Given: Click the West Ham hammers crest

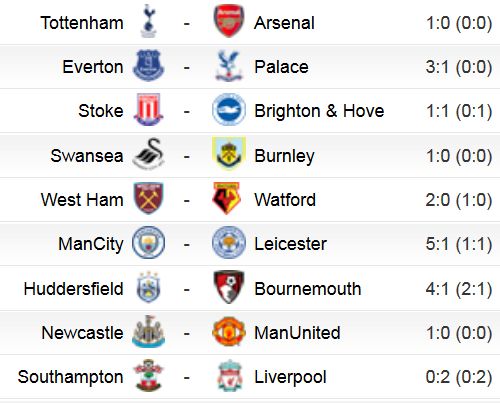Looking at the screenshot, I should coord(149,198).
